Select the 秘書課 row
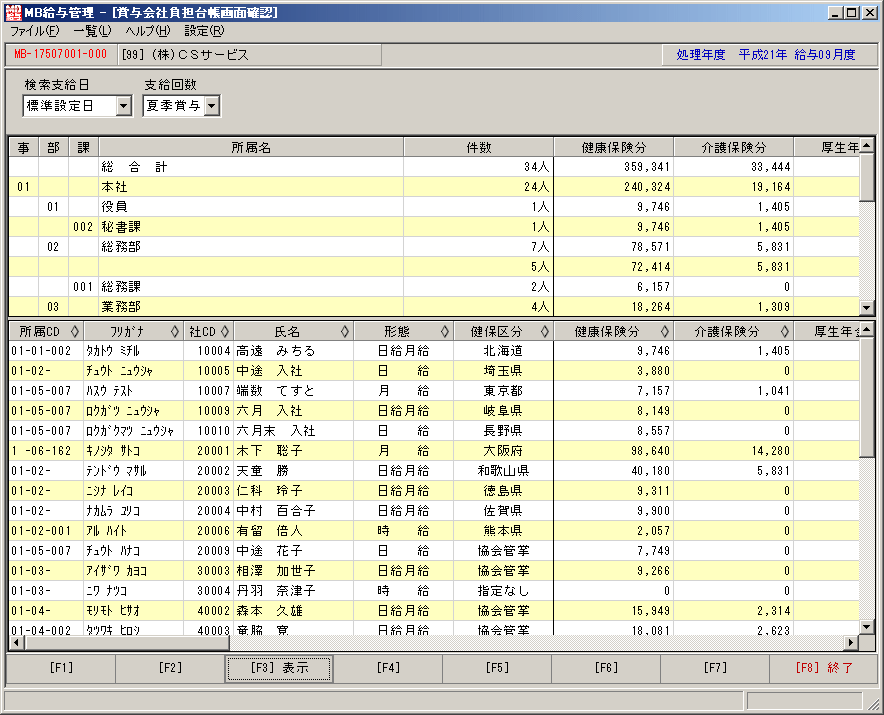Image resolution: width=884 pixels, height=715 pixels. tap(434, 227)
